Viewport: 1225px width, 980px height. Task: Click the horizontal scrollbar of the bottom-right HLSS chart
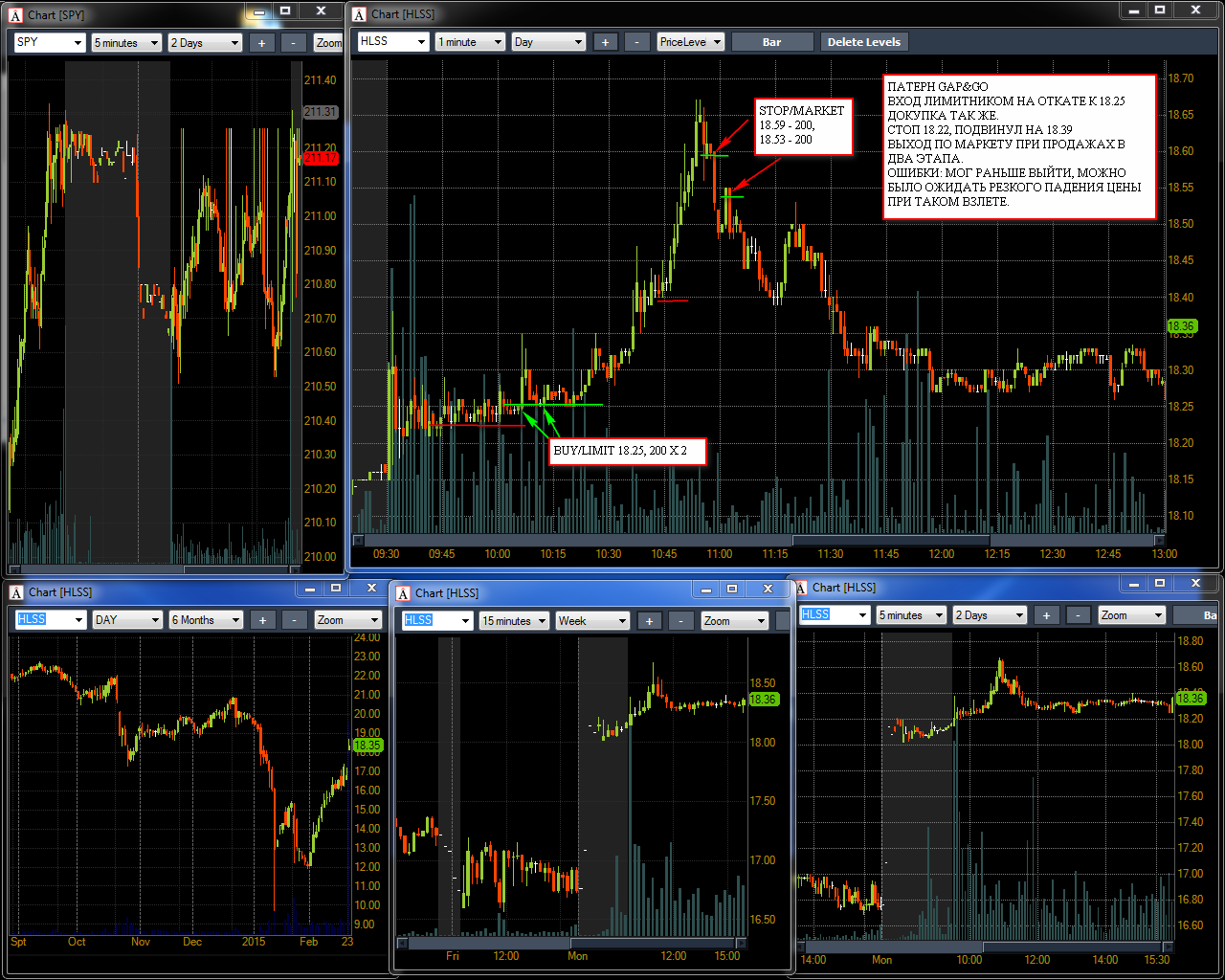(984, 947)
